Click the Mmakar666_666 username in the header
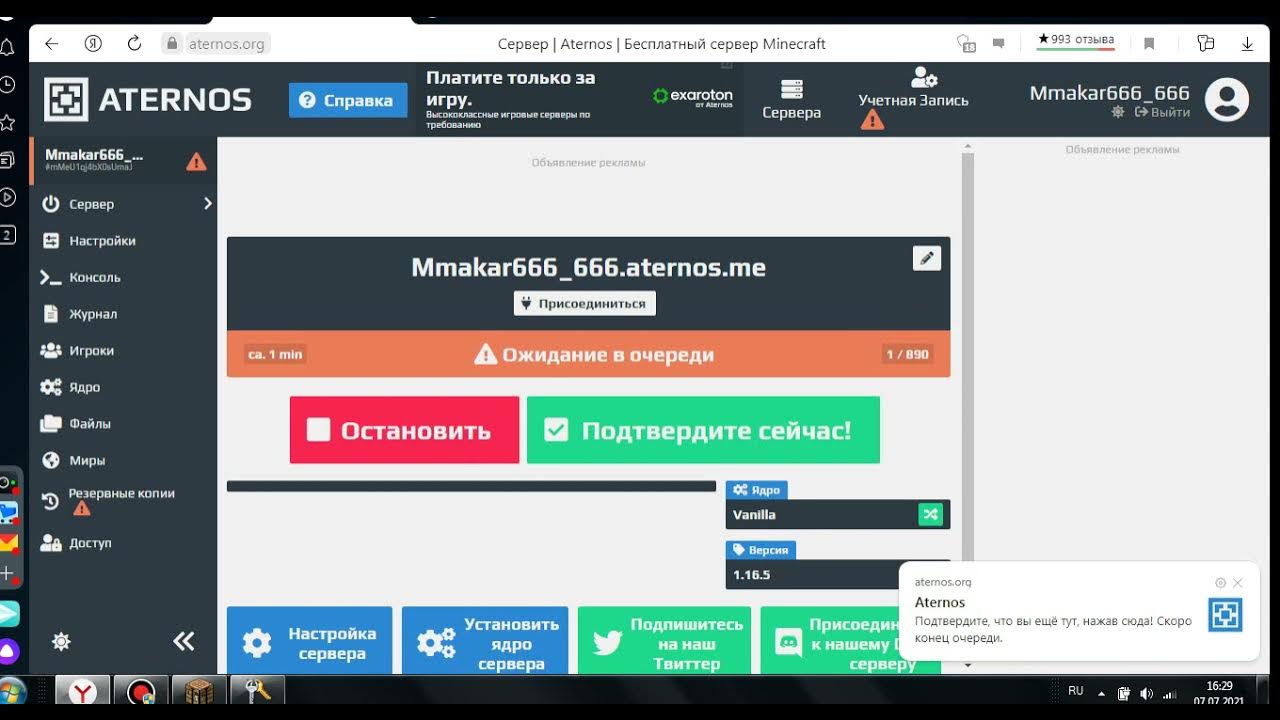 point(1109,93)
